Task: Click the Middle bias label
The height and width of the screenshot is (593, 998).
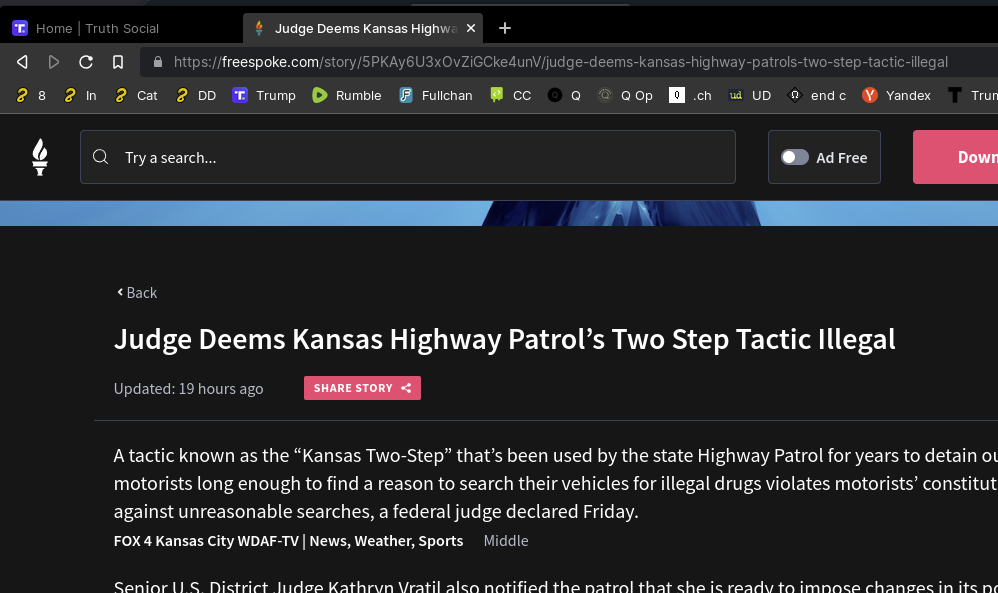Action: [x=506, y=541]
